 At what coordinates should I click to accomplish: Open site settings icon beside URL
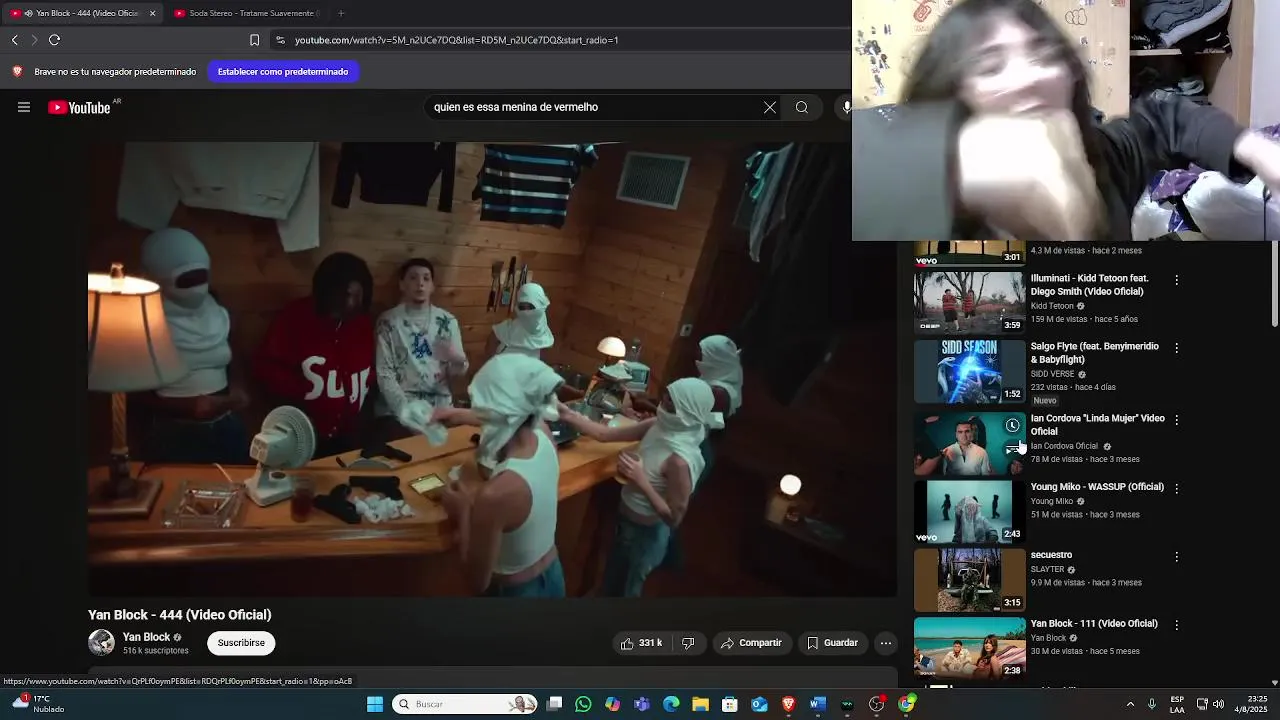tap(280, 40)
